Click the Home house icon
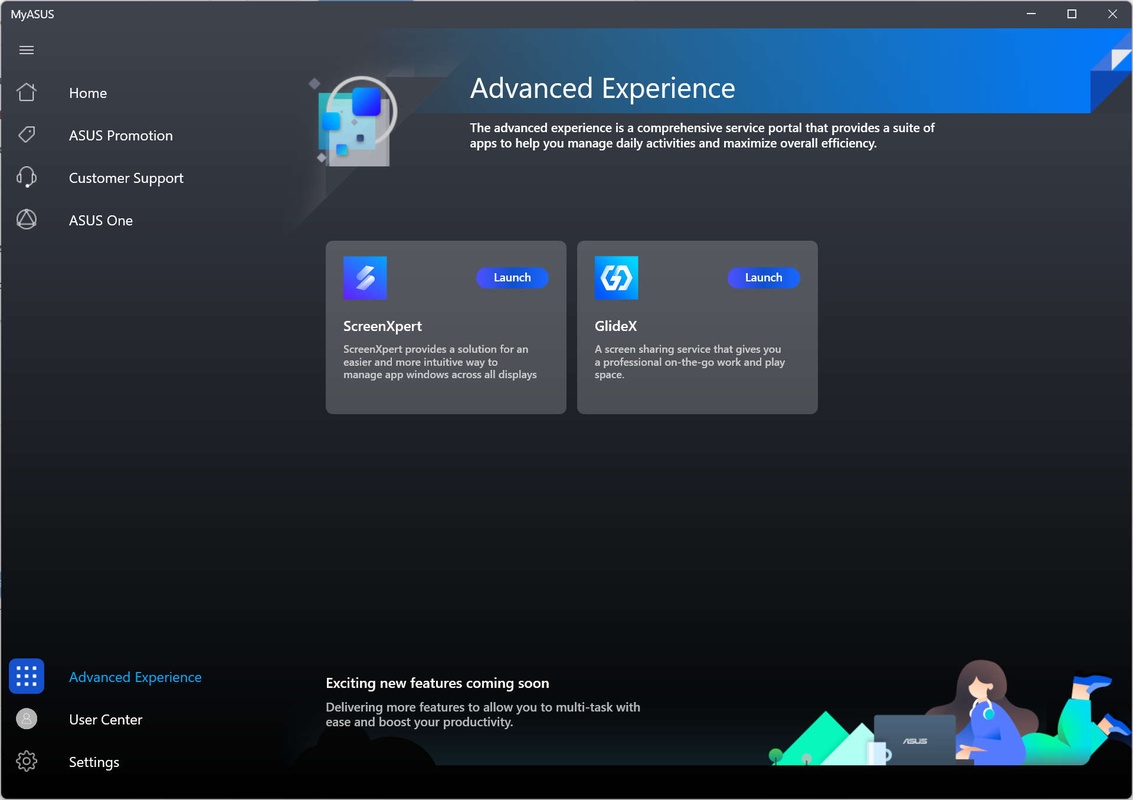Viewport: 1133px width, 800px height. coord(27,93)
